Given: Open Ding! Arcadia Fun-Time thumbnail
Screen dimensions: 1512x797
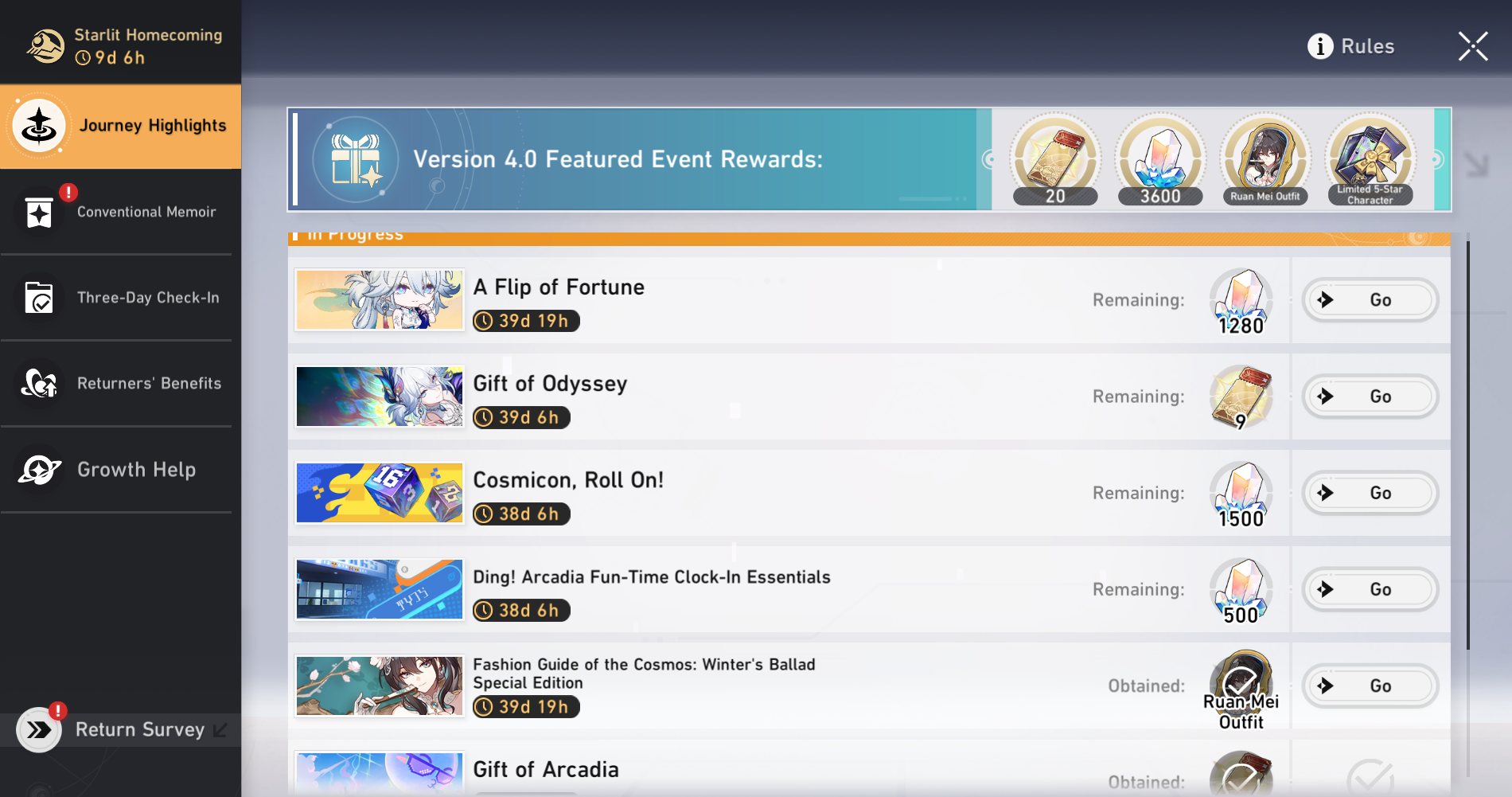Looking at the screenshot, I should tap(380, 589).
